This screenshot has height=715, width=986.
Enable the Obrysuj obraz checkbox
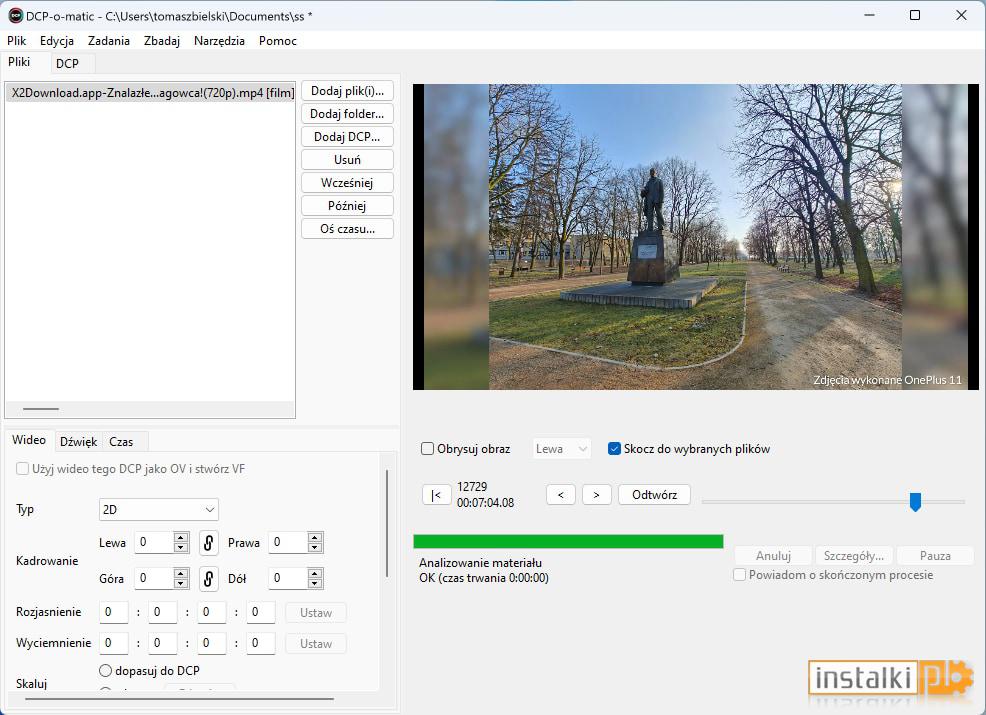[x=427, y=449]
